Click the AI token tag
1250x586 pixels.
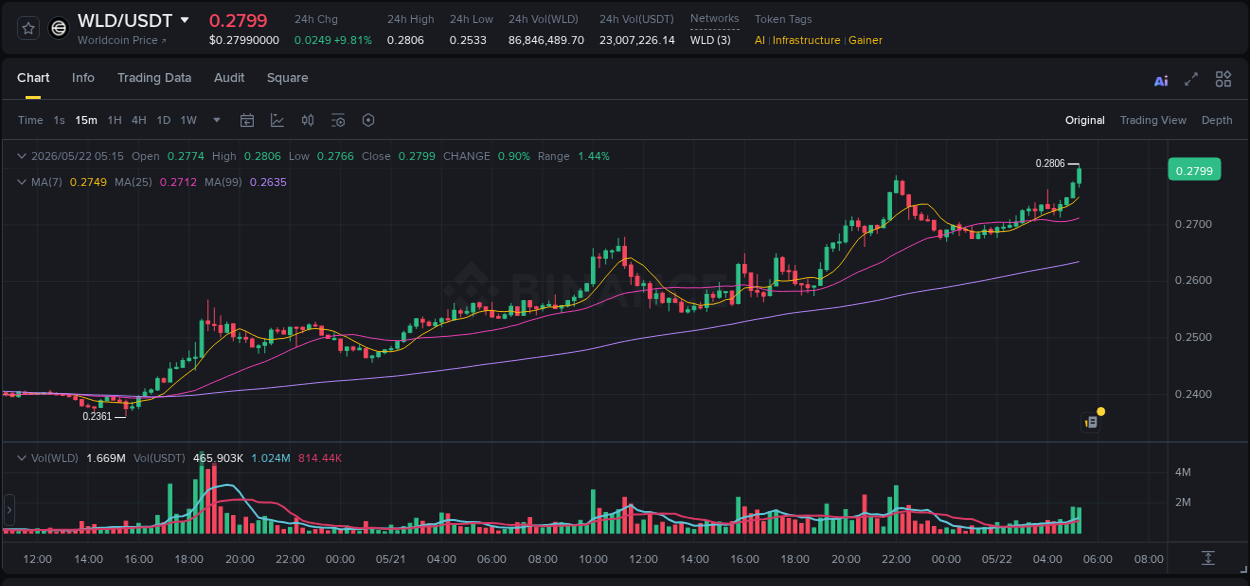click(760, 40)
